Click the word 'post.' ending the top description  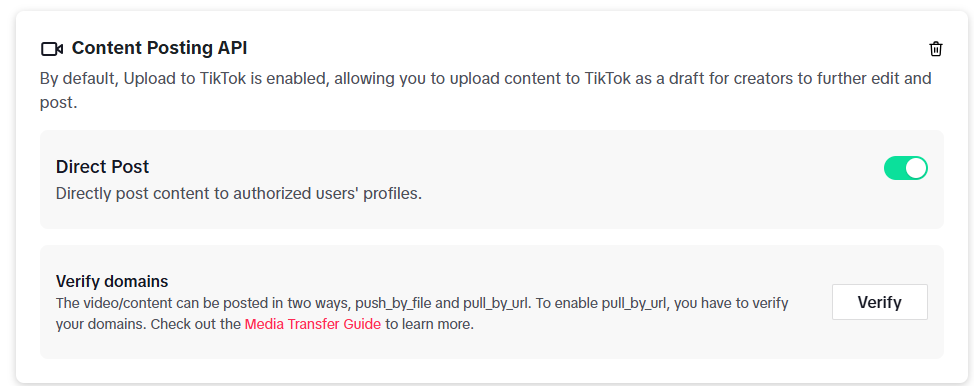pyautogui.click(x=58, y=103)
